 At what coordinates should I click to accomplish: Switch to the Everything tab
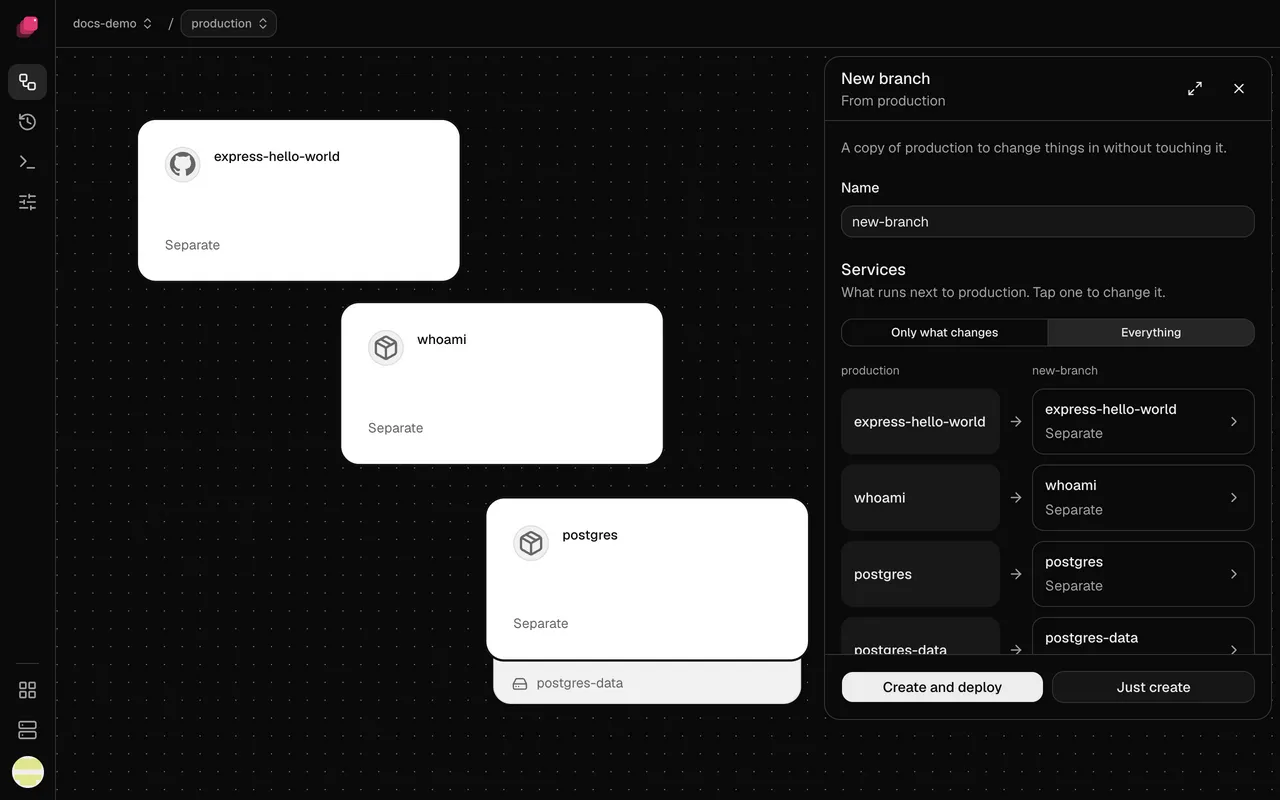[1151, 332]
